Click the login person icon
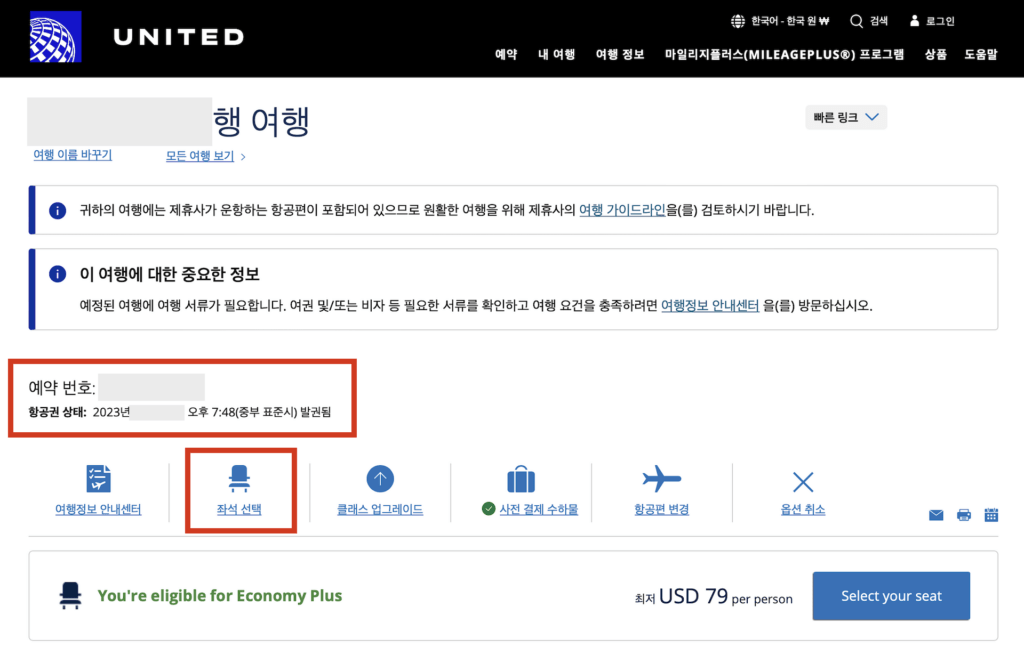1024x655 pixels. [x=914, y=21]
